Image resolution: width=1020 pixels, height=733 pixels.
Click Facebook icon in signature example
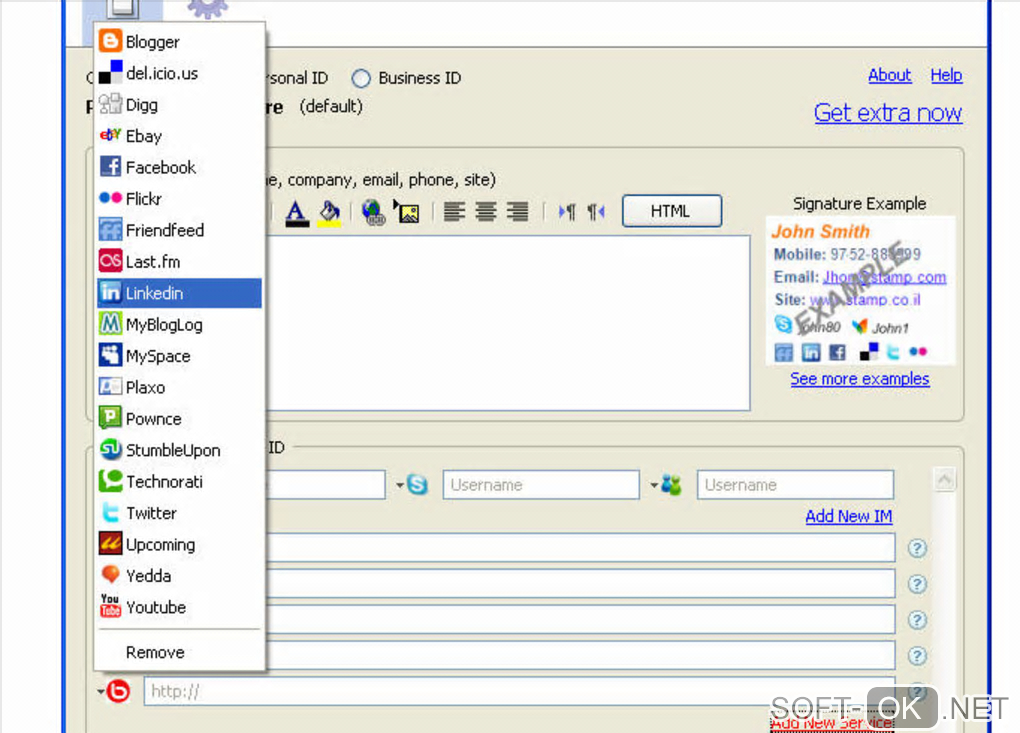pos(837,353)
